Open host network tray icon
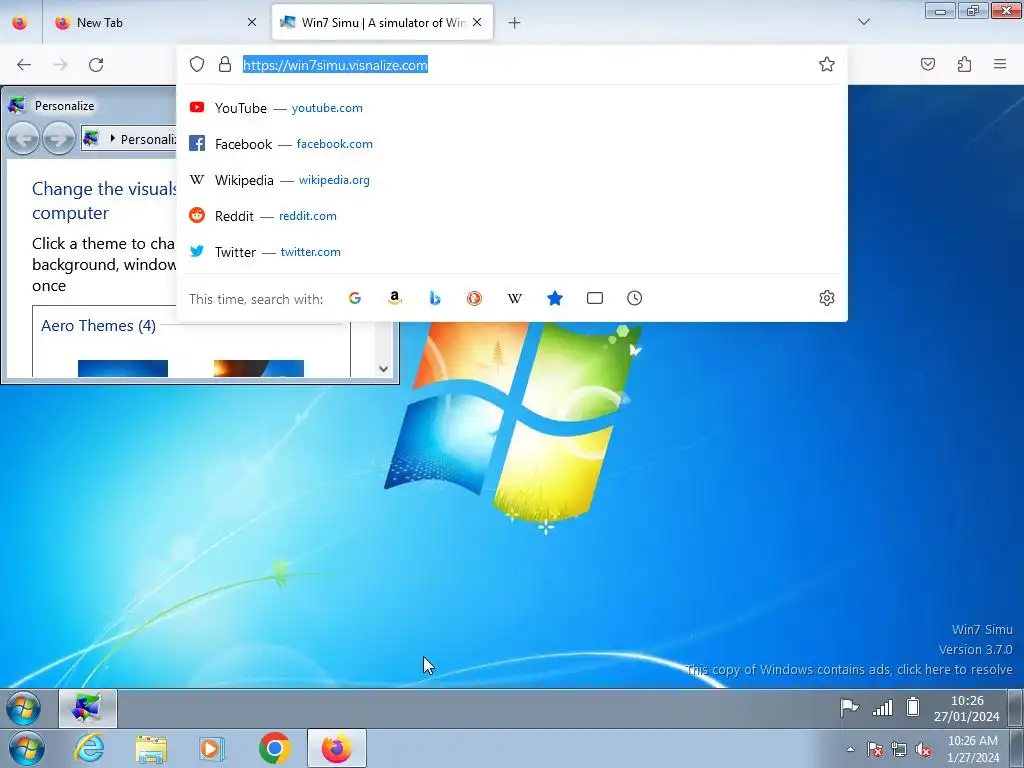The image size is (1024, 768). pyautogui.click(x=899, y=750)
